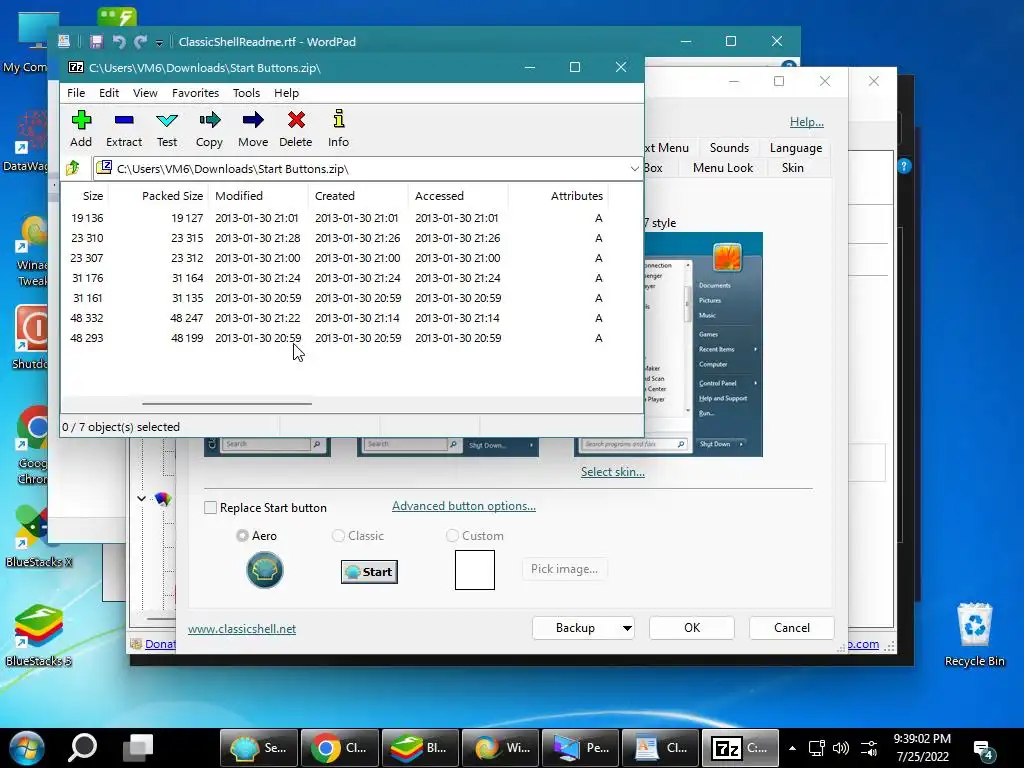Open the Help... link in settings
Screen dimensions: 1024x768
[x=807, y=121]
